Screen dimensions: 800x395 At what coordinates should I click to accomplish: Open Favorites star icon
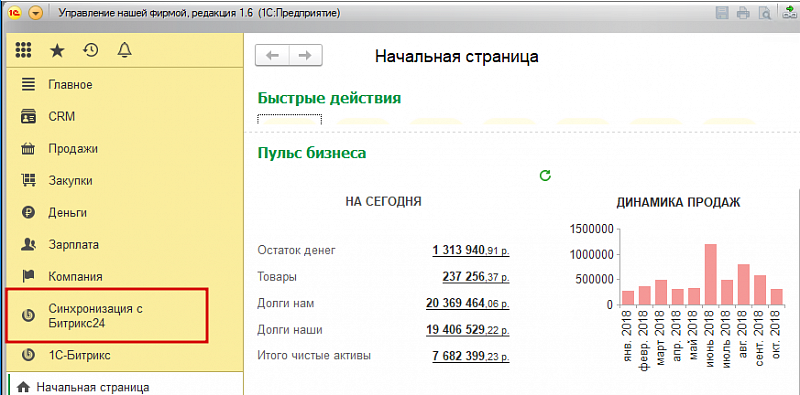coord(57,50)
